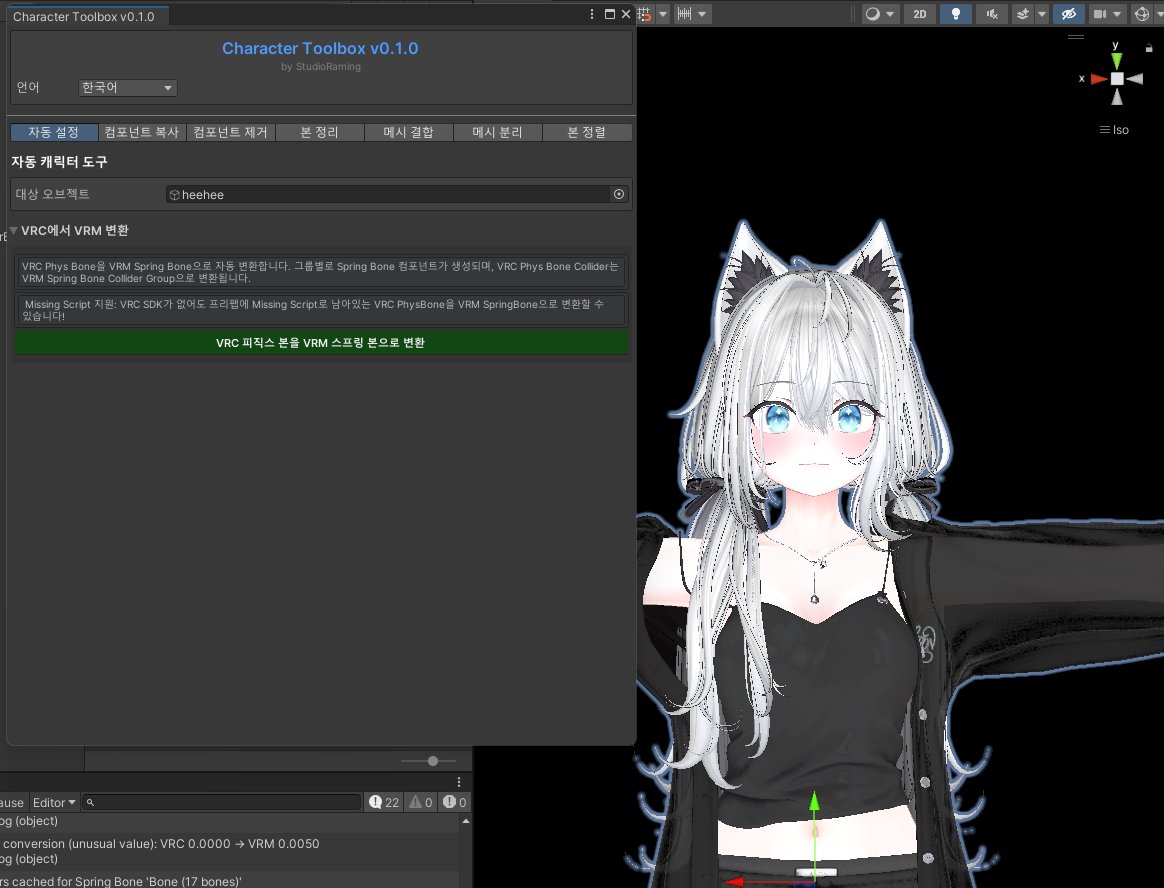Open object picker for 대상 오브젝트
The width and height of the screenshot is (1164, 888).
pyautogui.click(x=618, y=194)
